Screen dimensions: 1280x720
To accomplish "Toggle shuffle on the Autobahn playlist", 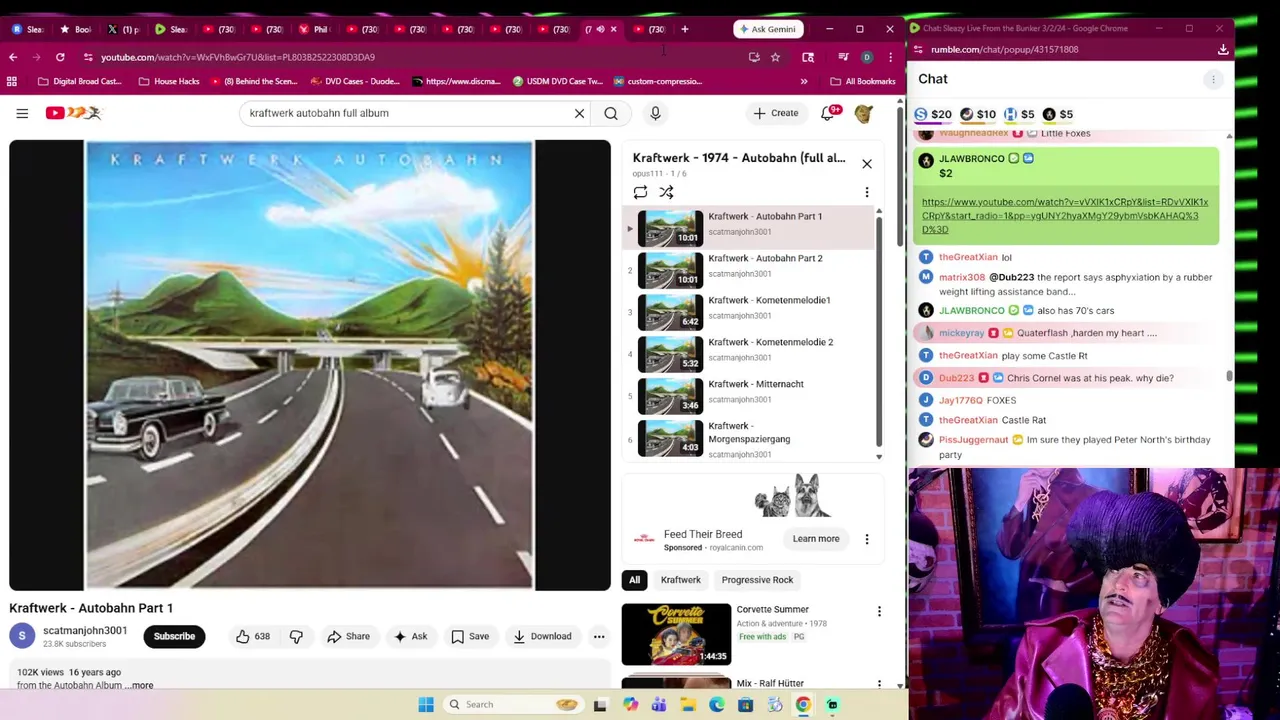I will (x=666, y=192).
